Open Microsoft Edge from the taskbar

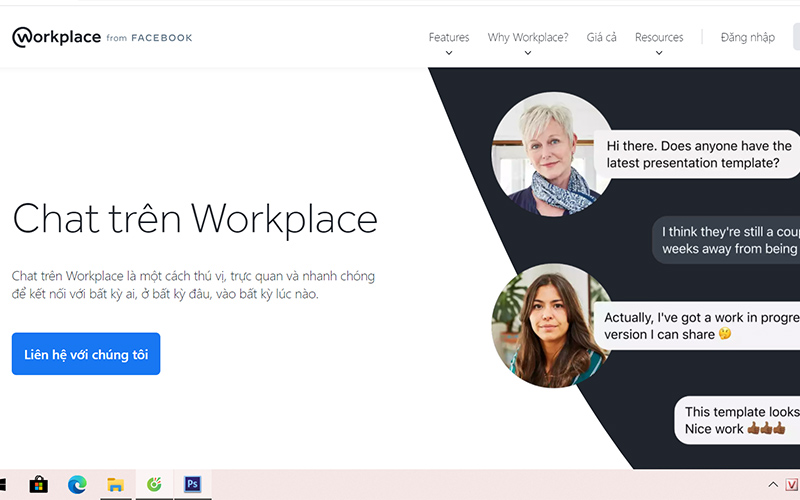77,484
